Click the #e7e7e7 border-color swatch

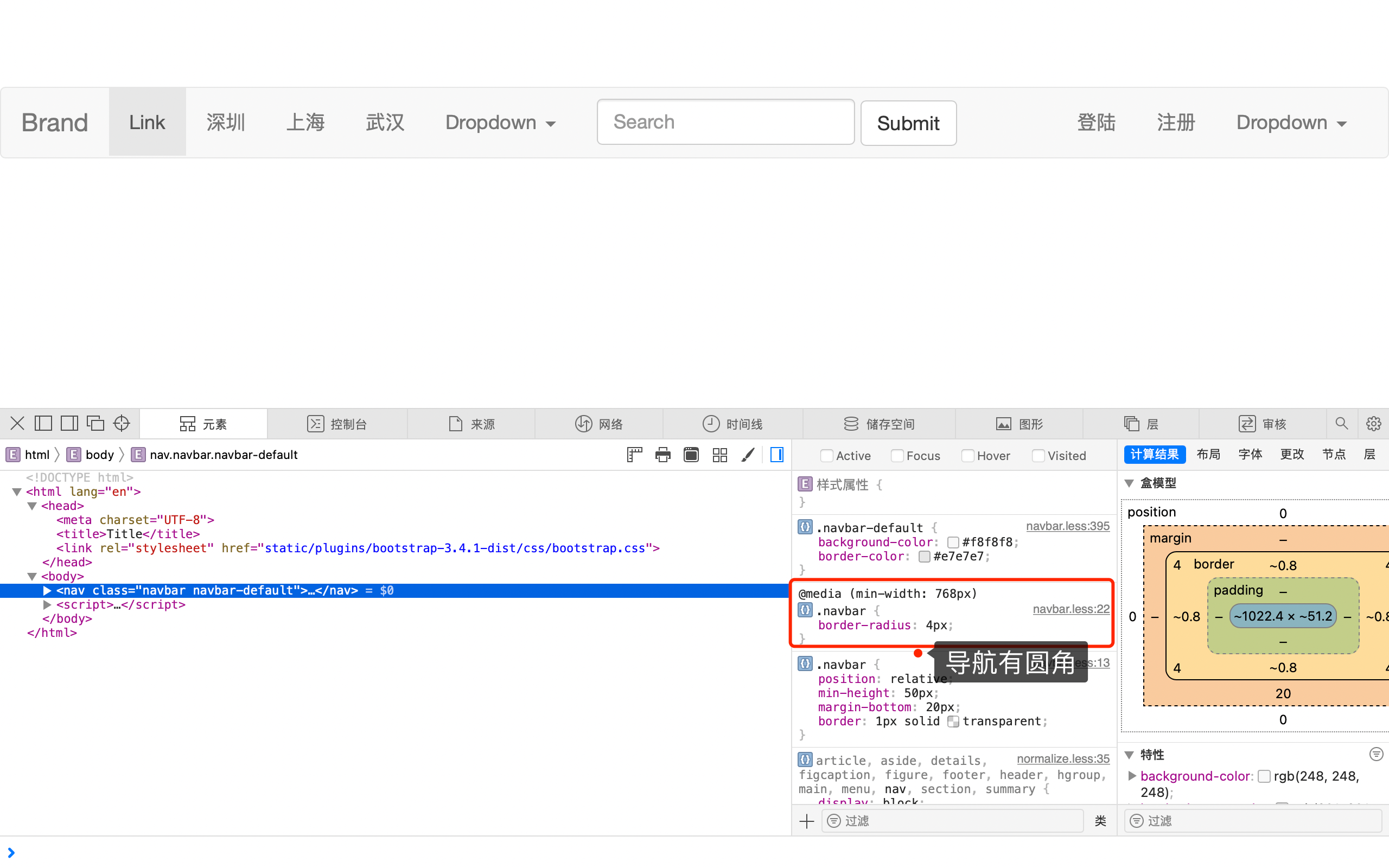click(x=924, y=557)
